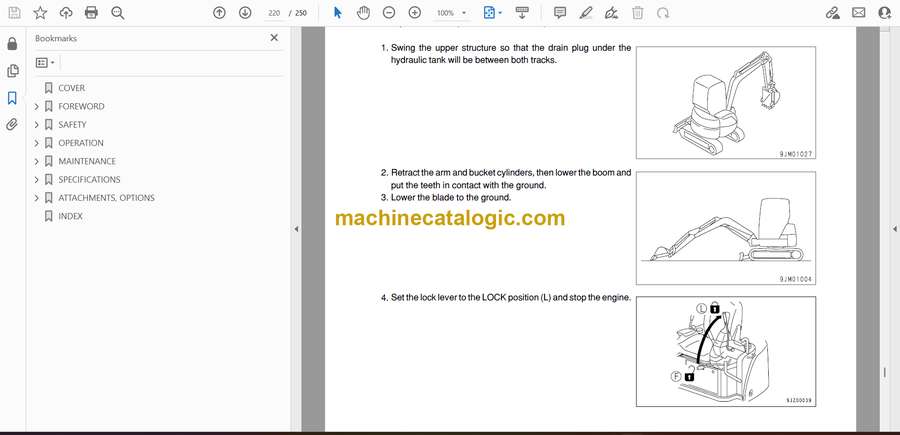Click the page number field showing 220
This screenshot has height=435, width=900.
274,13
